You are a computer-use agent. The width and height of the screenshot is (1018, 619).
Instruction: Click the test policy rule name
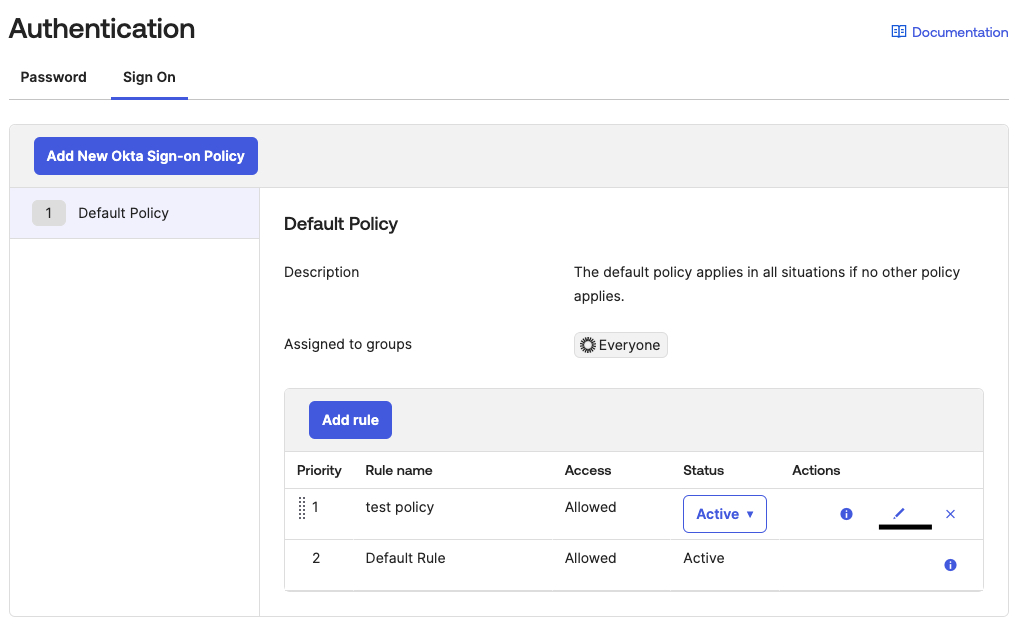pos(400,507)
